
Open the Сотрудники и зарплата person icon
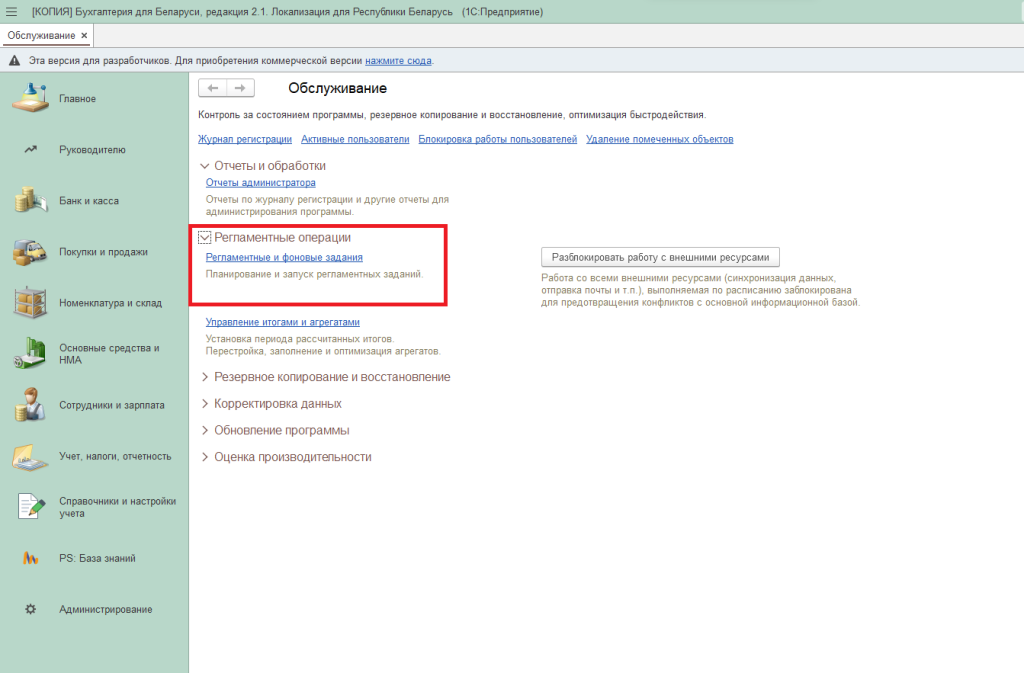(x=31, y=405)
